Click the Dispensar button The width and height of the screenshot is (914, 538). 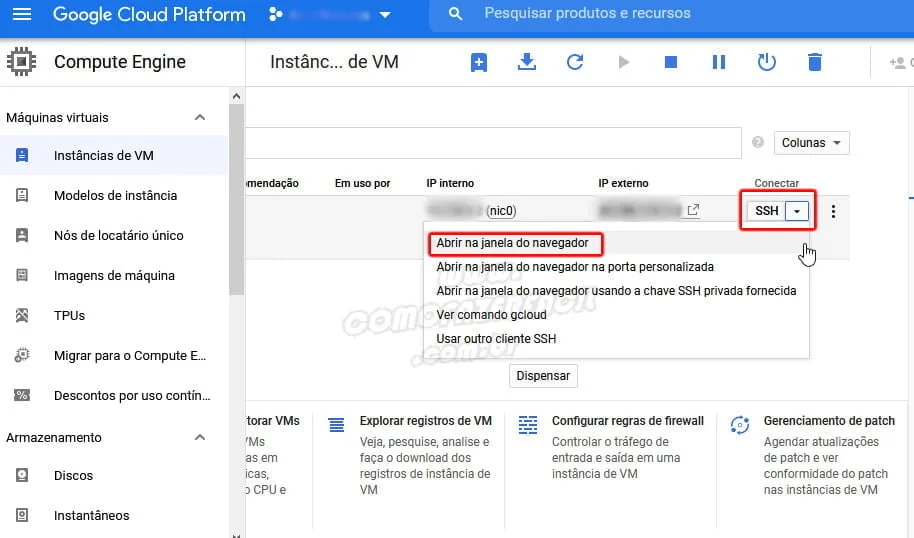click(543, 376)
